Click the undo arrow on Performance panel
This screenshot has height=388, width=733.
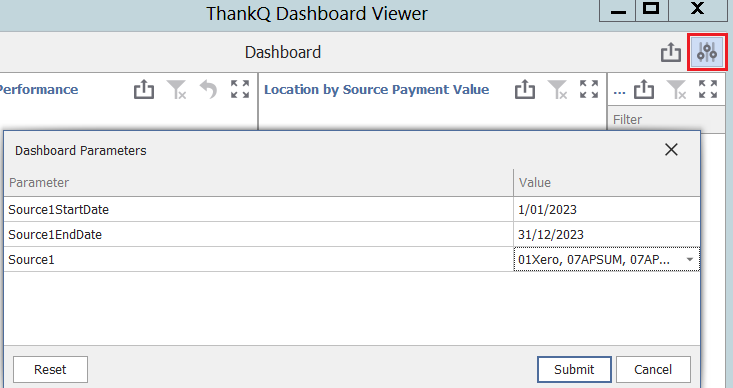click(x=208, y=89)
